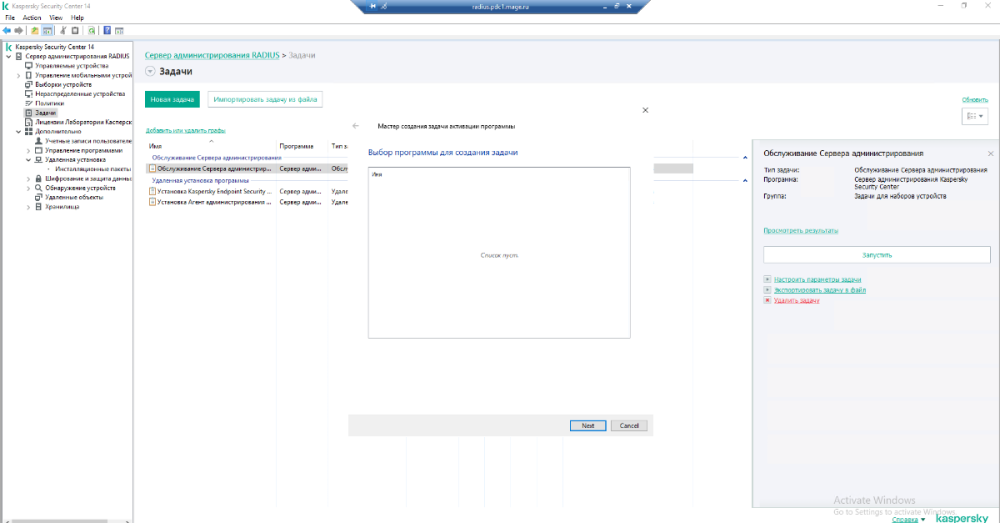Select Лицензии Лаборатории Касперского icon in tree

point(29,122)
